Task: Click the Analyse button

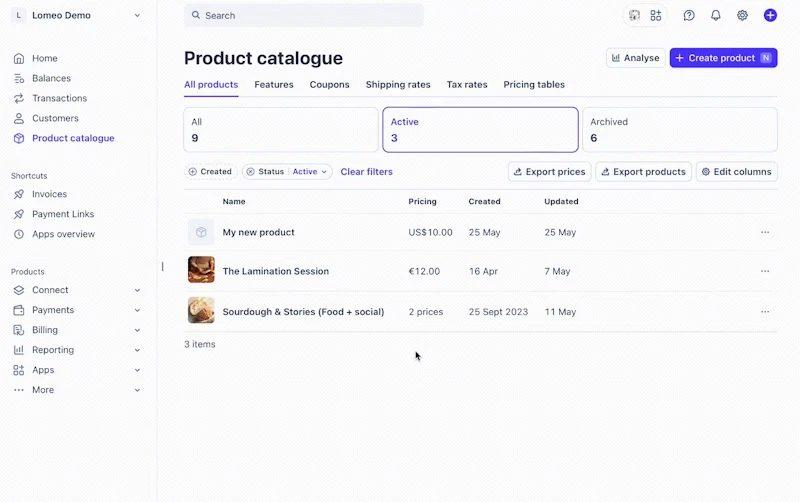Action: click(x=636, y=58)
